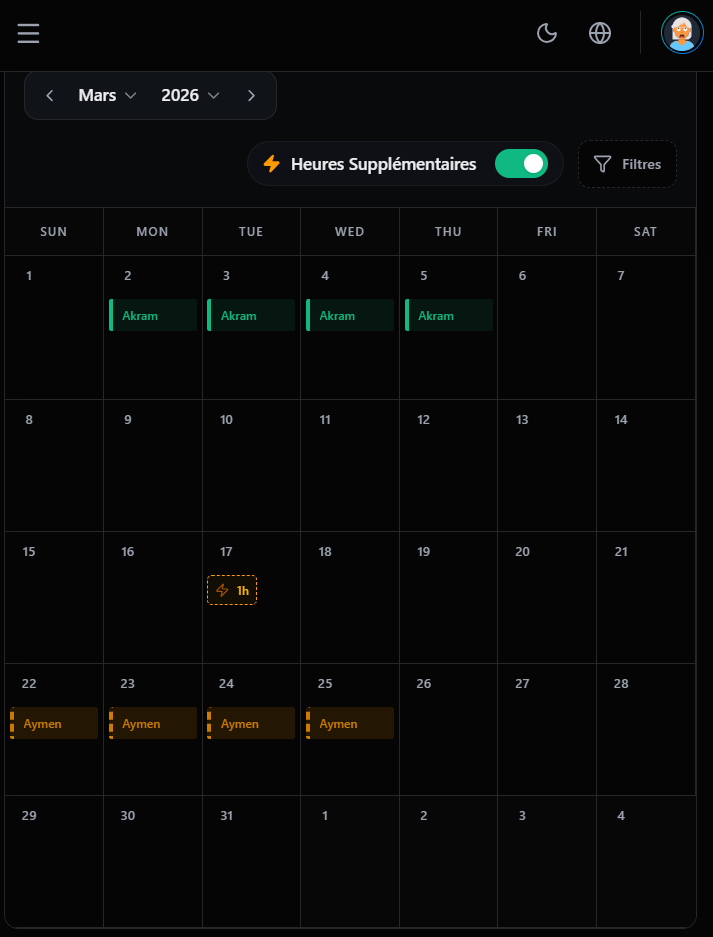
Task: Open the Filtres panel
Action: [627, 164]
